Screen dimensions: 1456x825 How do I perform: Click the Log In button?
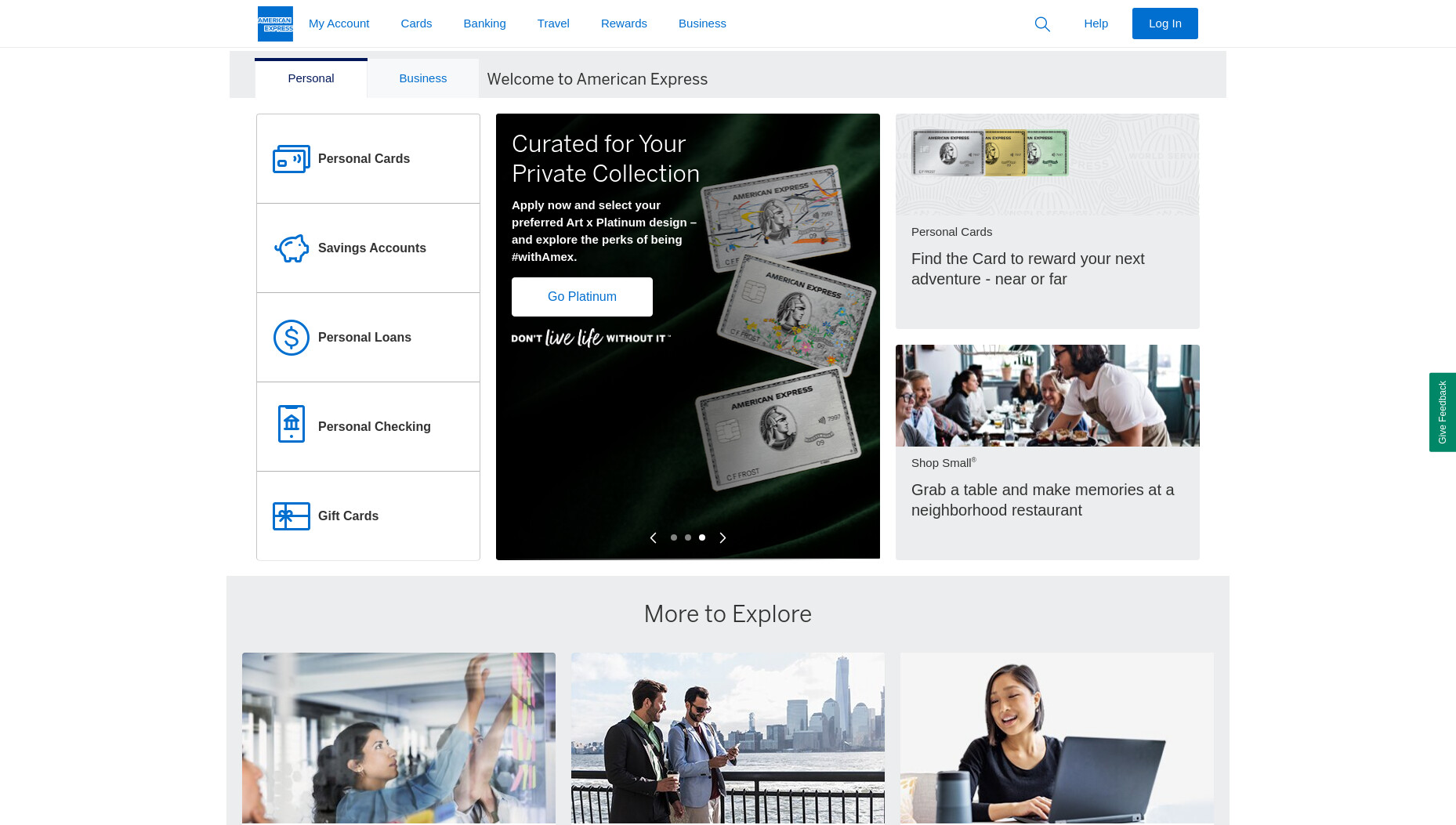(x=1164, y=24)
